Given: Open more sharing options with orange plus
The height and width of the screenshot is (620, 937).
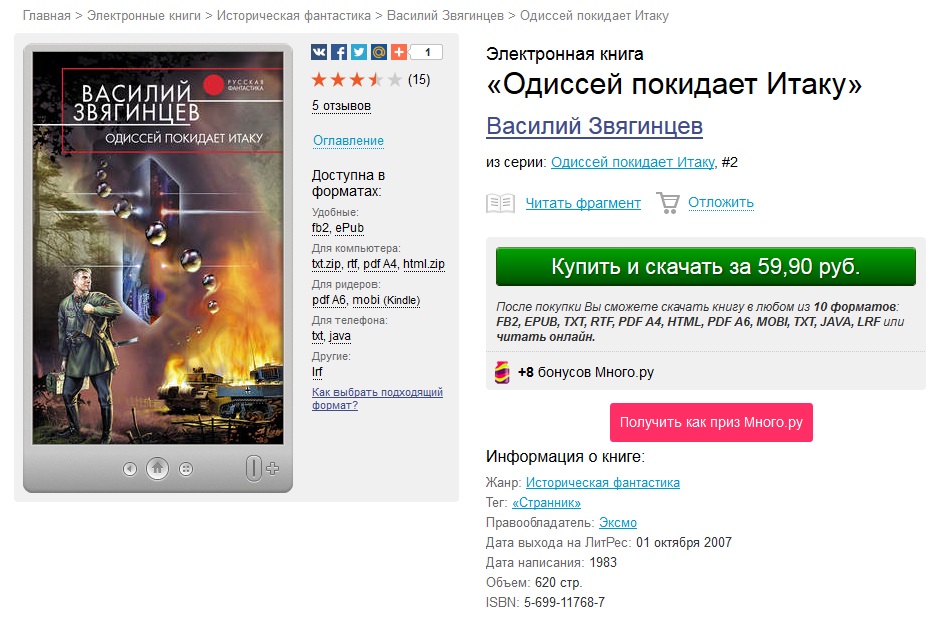Looking at the screenshot, I should pyautogui.click(x=399, y=53).
